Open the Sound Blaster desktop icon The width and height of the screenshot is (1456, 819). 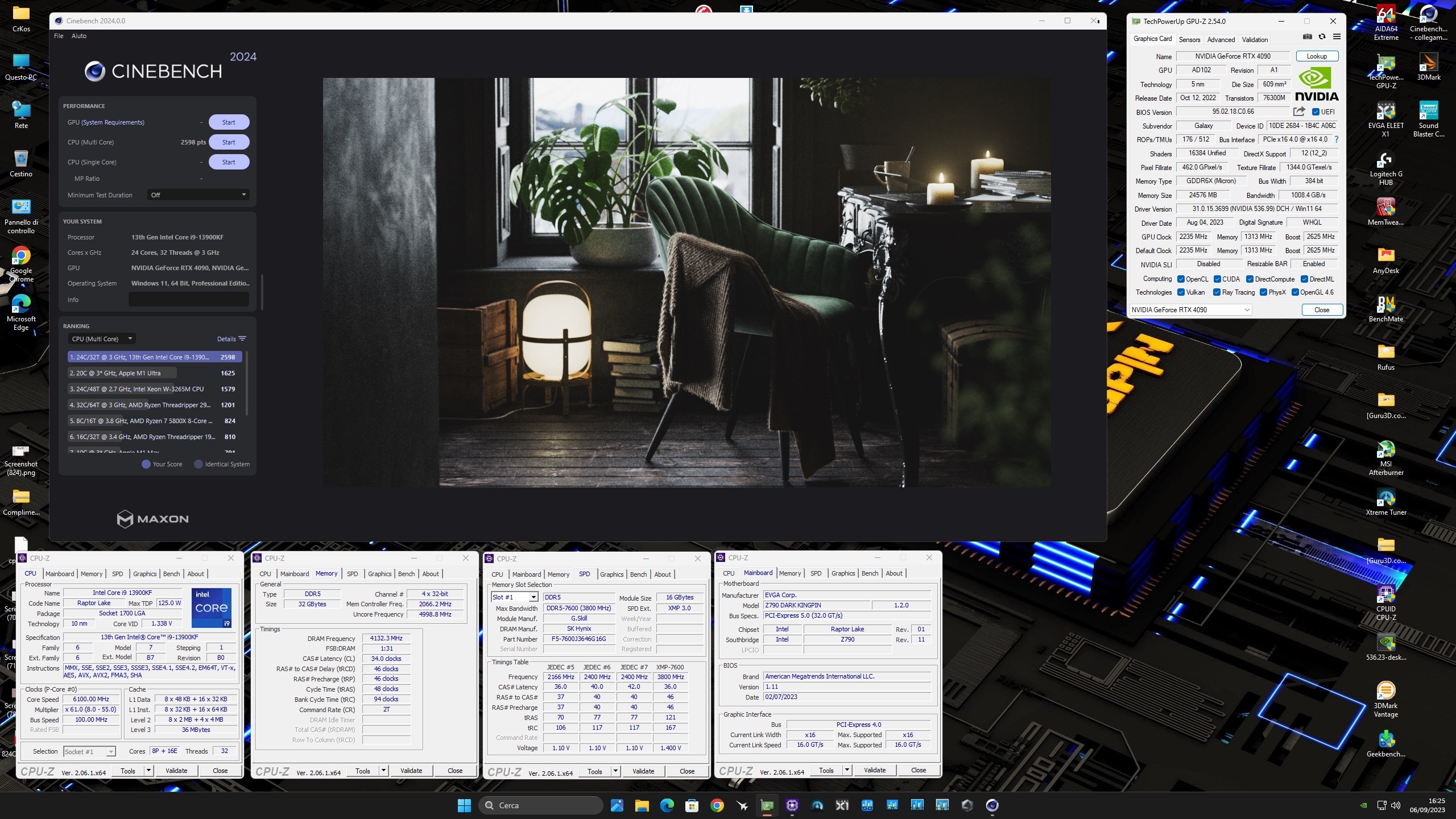[x=1428, y=119]
